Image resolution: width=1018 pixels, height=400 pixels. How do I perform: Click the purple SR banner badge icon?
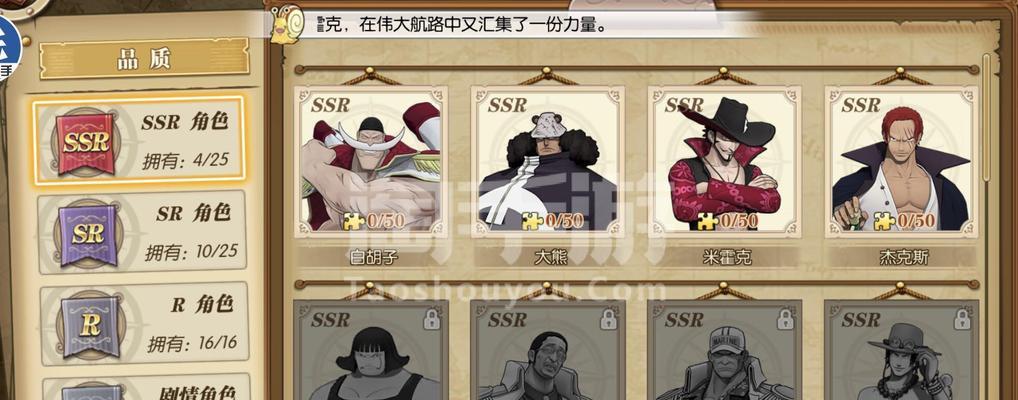pyautogui.click(x=88, y=234)
